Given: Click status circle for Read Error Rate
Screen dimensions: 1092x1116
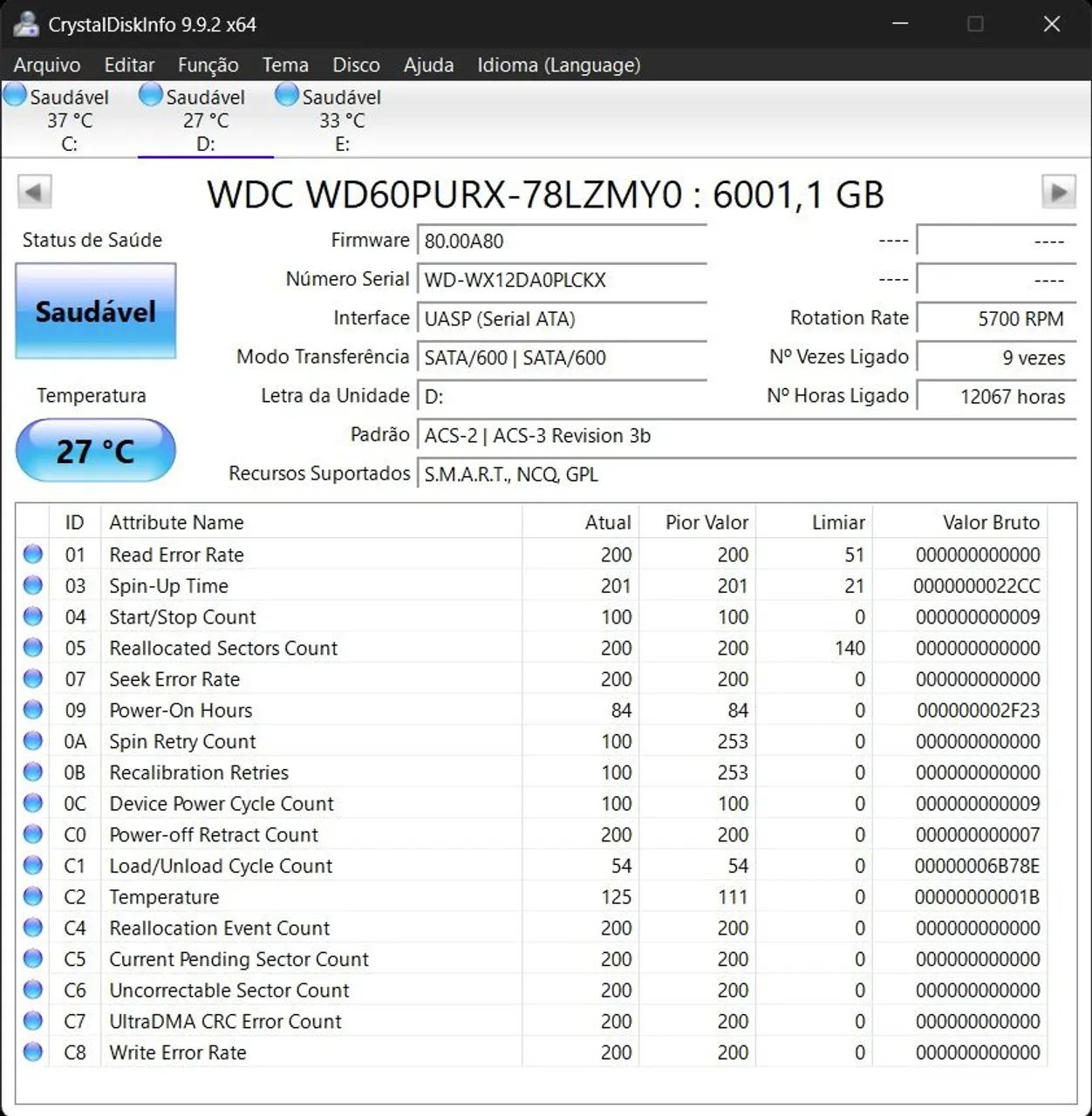Looking at the screenshot, I should pyautogui.click(x=33, y=554).
